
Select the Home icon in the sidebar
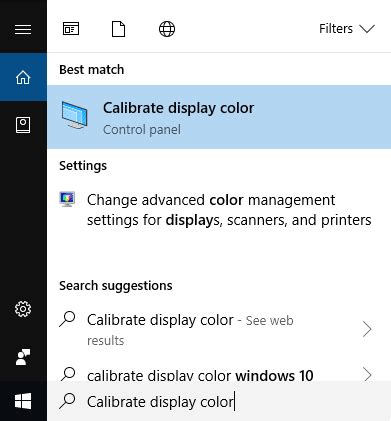(x=23, y=77)
